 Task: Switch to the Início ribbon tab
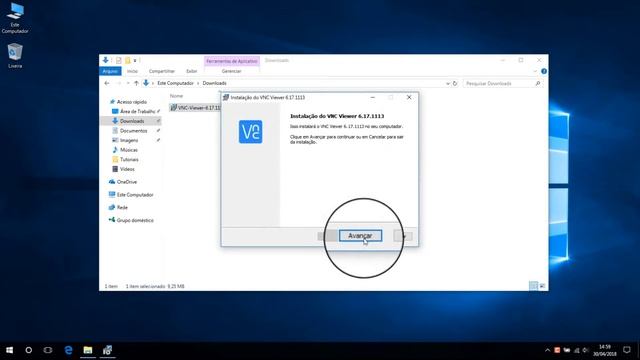pyautogui.click(x=132, y=71)
